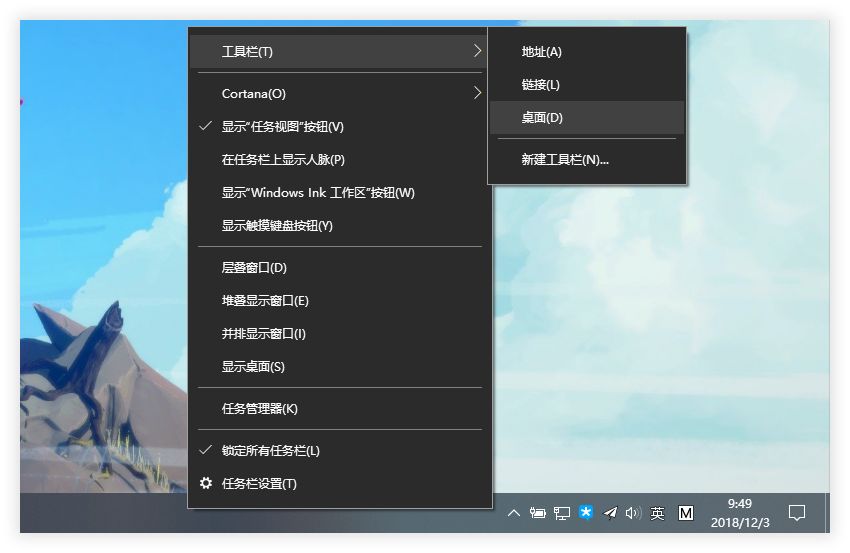
Task: Open the network tray icon
Action: [x=562, y=513]
